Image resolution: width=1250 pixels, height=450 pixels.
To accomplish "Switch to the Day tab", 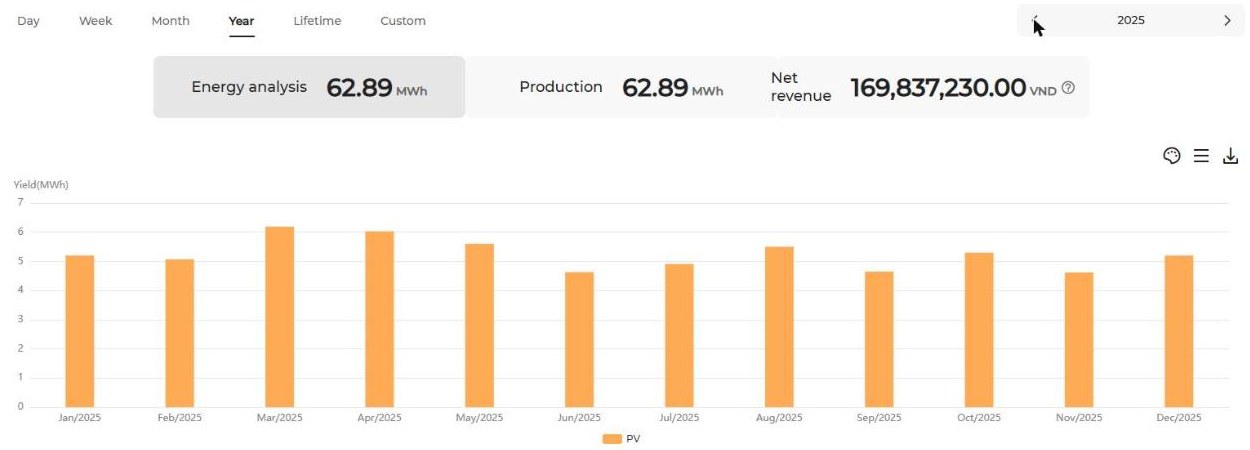I will click(x=28, y=21).
